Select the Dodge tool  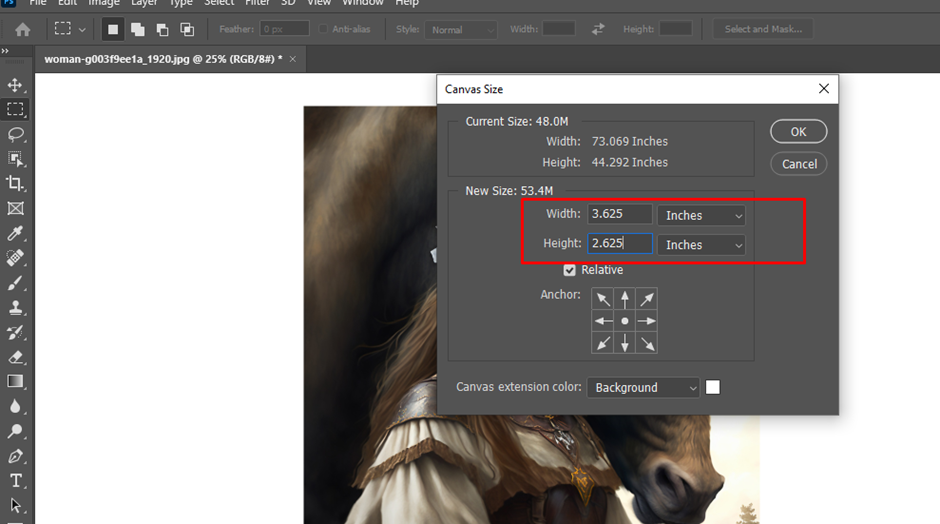click(x=15, y=431)
